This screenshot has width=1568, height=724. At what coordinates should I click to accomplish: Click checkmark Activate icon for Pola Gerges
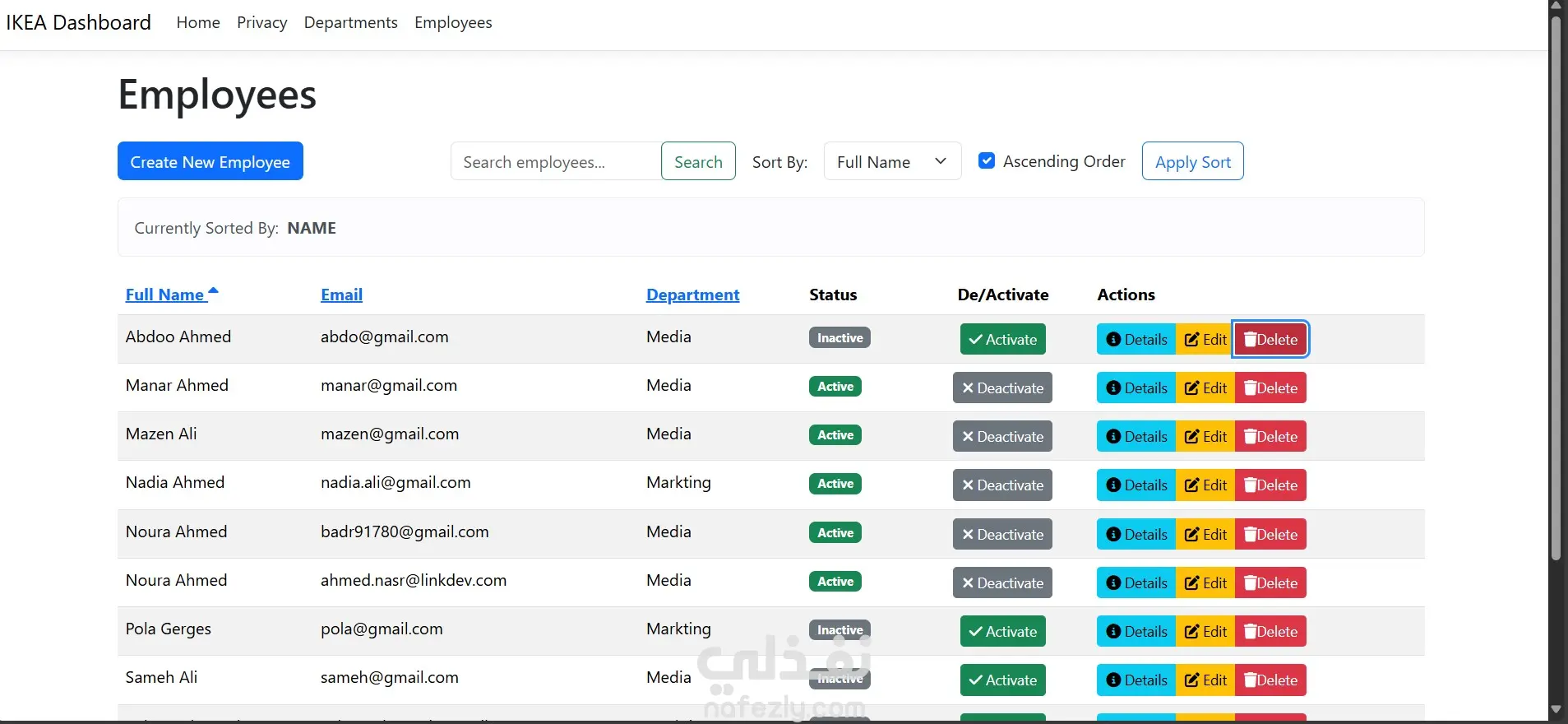[975, 632]
